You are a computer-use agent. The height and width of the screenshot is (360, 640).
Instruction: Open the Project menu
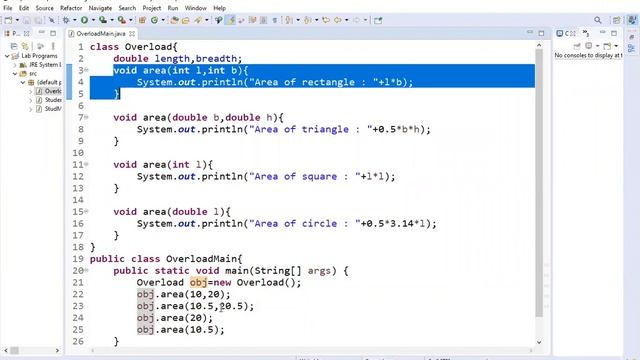click(152, 8)
